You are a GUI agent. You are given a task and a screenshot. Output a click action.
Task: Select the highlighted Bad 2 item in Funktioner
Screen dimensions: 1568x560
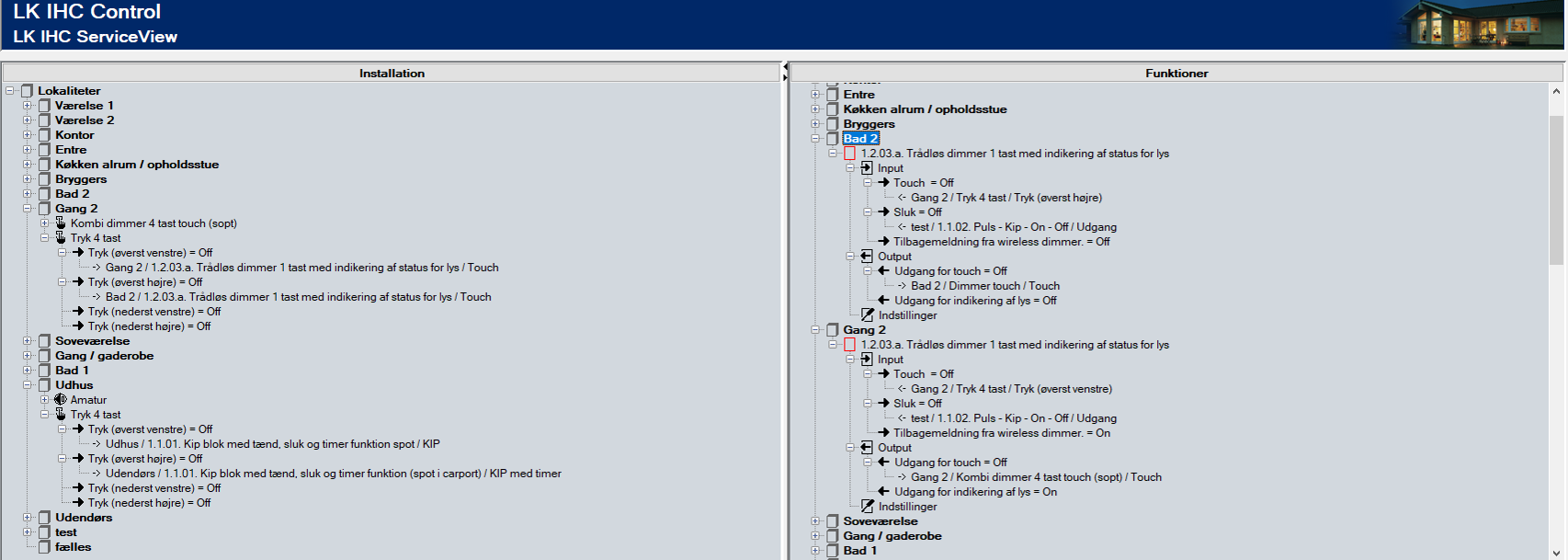861,139
